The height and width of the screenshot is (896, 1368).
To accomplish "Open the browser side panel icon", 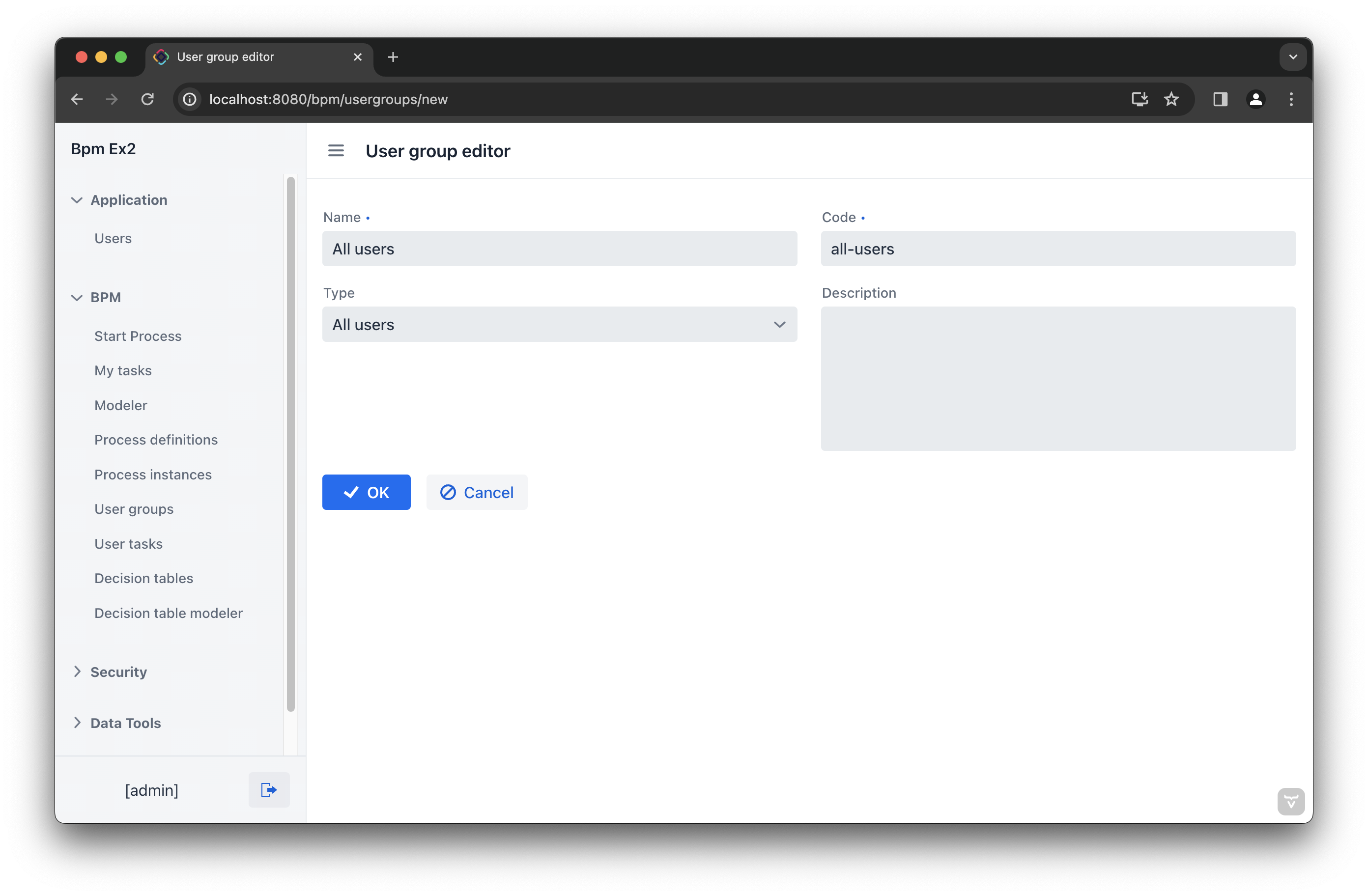I will tap(1220, 99).
